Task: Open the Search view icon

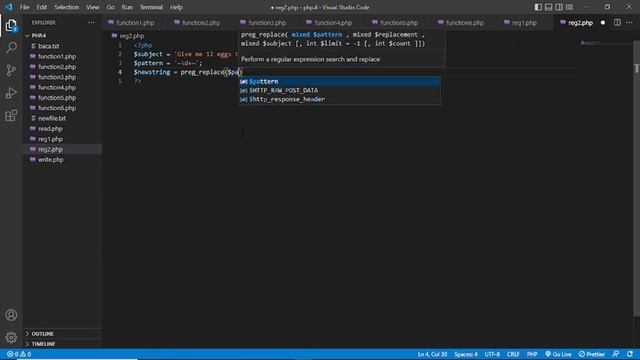Action: [11, 48]
